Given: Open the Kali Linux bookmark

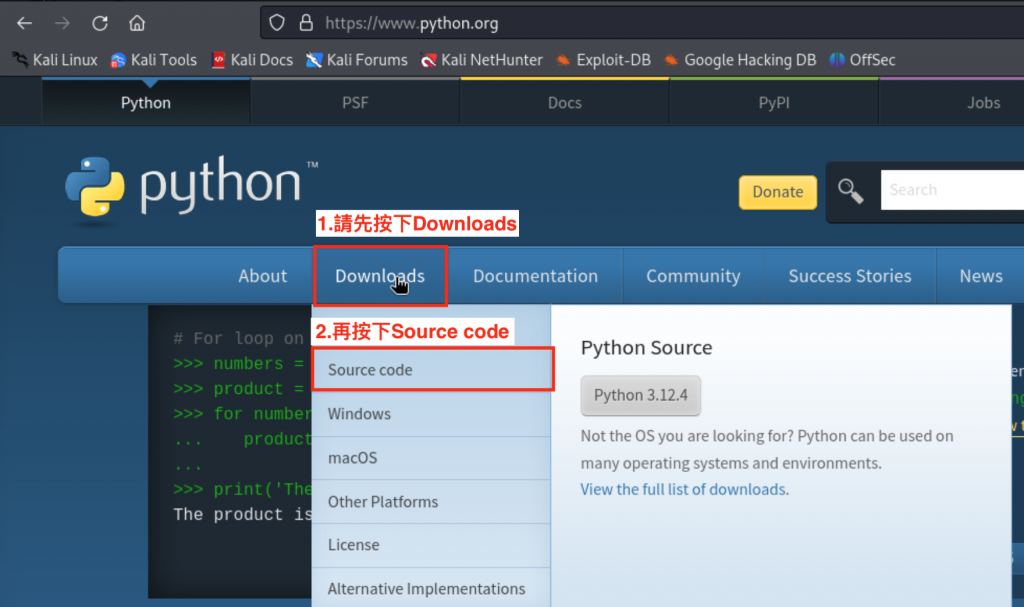Looking at the screenshot, I should pyautogui.click(x=55, y=60).
